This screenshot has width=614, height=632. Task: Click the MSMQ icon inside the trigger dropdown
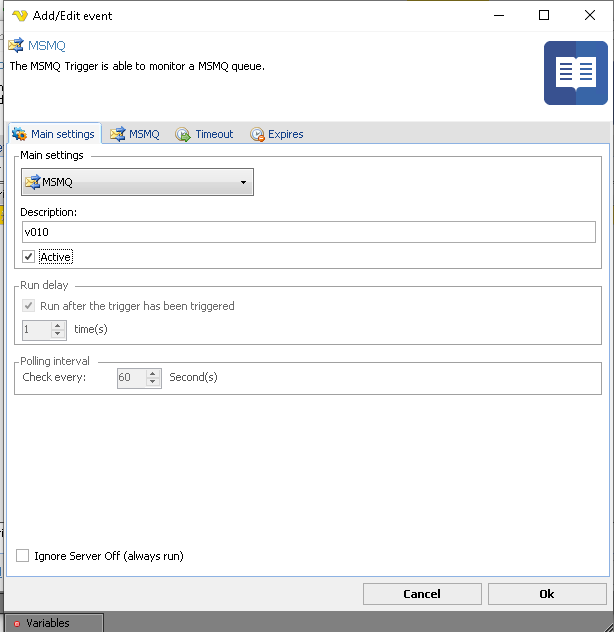33,182
